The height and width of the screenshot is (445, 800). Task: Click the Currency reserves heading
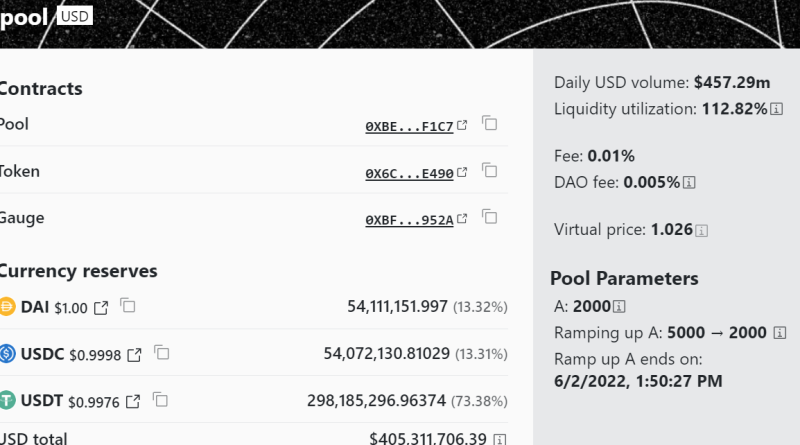click(x=79, y=271)
